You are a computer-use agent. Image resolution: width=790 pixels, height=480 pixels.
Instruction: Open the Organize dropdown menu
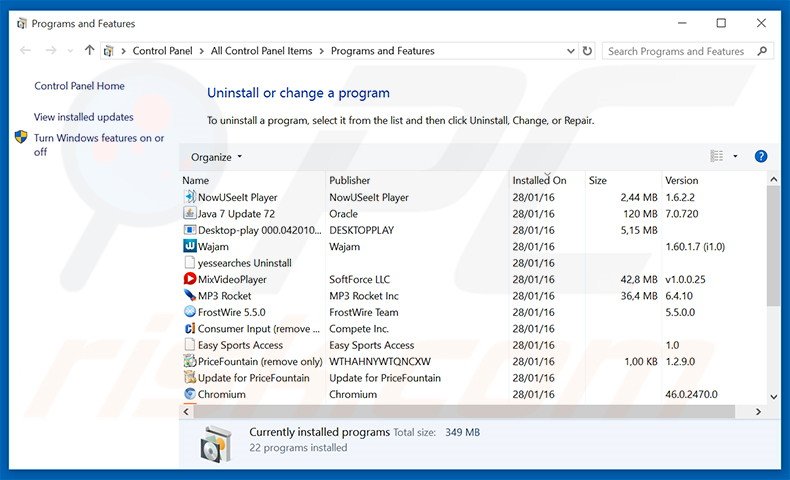pos(216,157)
